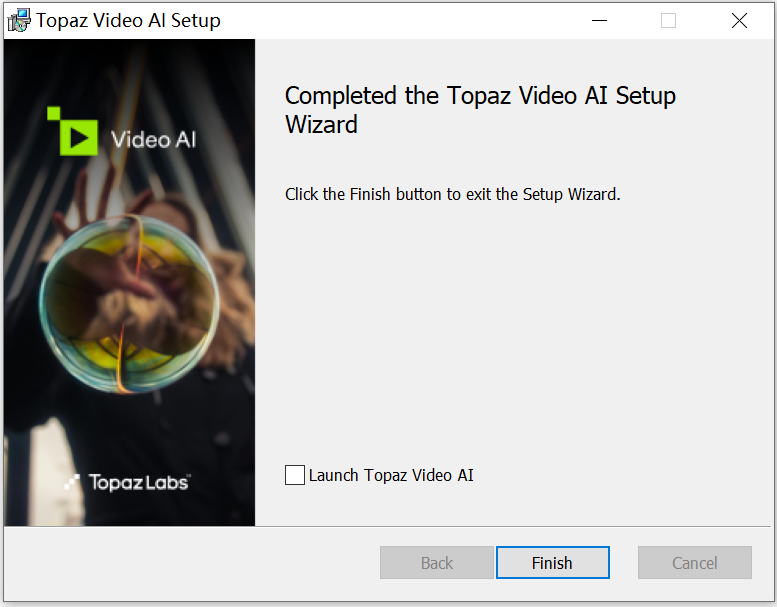Click the "Topaz Labs" wordmark text
The height and width of the screenshot is (607, 777).
138,482
